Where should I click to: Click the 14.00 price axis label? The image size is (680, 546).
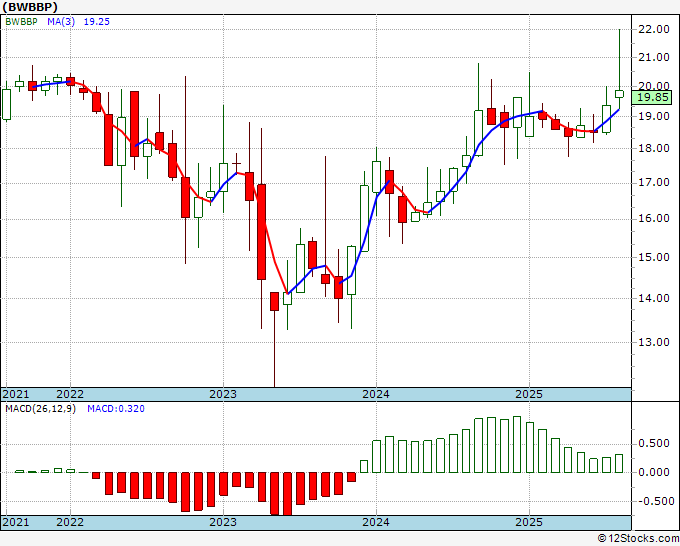pyautogui.click(x=654, y=298)
